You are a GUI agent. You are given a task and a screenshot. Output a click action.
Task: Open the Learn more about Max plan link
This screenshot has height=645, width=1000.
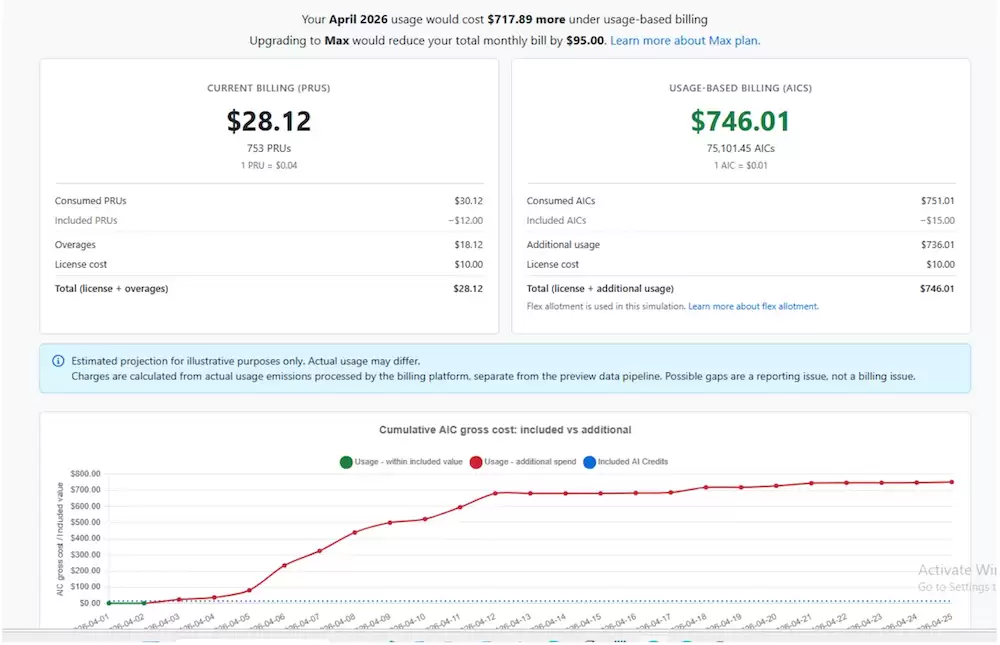[685, 40]
